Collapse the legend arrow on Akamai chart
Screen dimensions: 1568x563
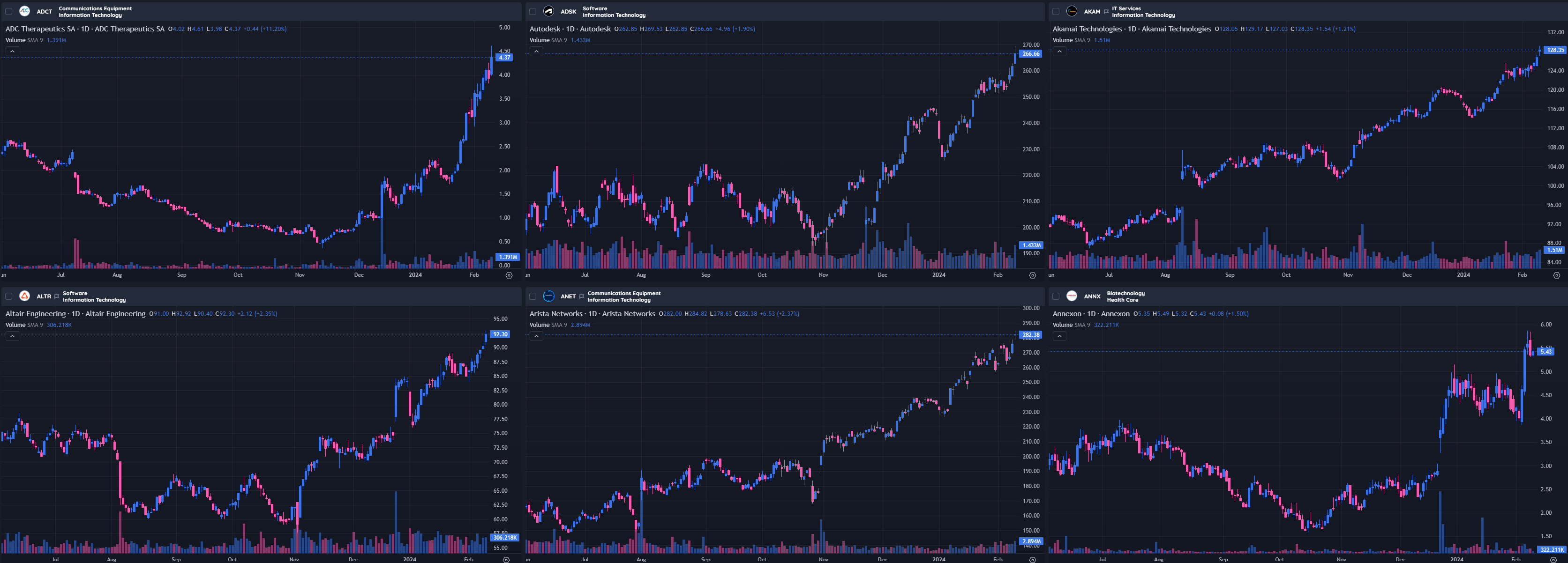click(1059, 52)
